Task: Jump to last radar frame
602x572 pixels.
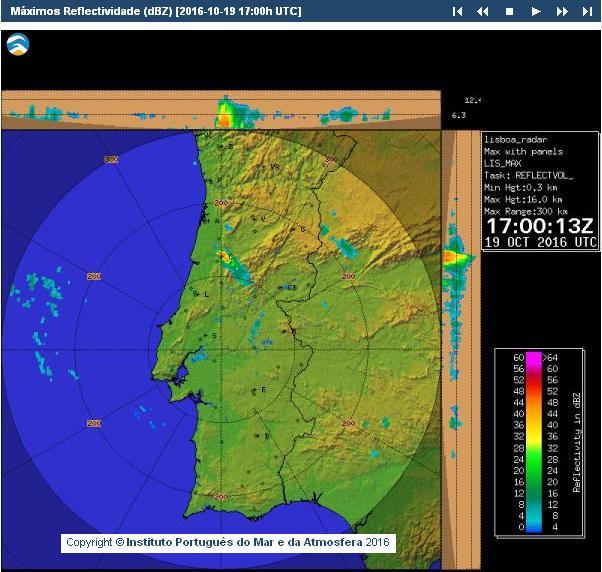Action: pos(587,12)
